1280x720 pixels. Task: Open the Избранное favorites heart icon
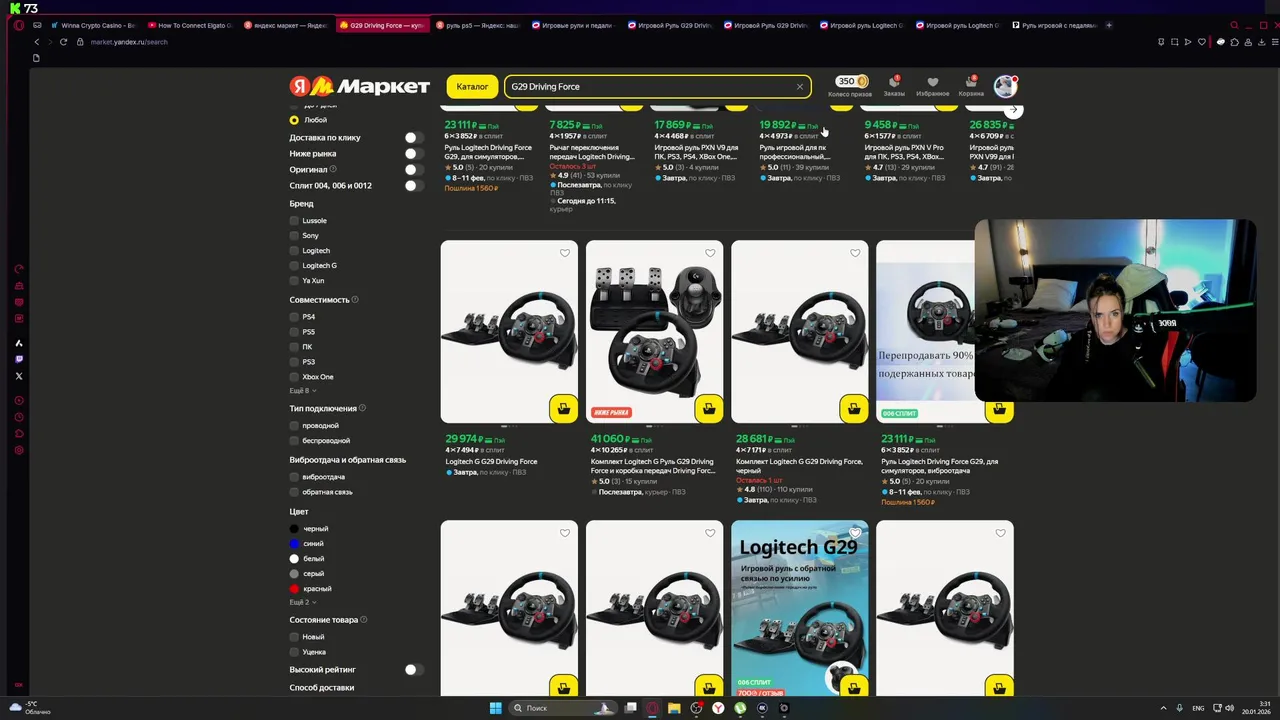[x=932, y=86]
